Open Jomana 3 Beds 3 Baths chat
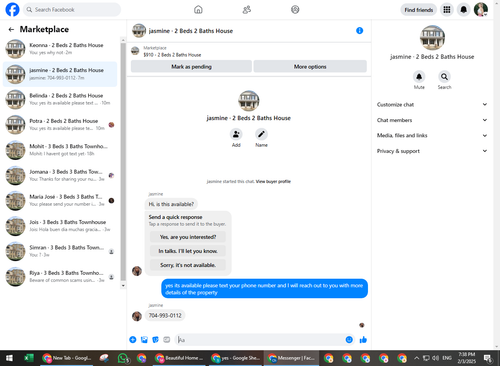The height and width of the screenshot is (366, 500). coord(60,175)
